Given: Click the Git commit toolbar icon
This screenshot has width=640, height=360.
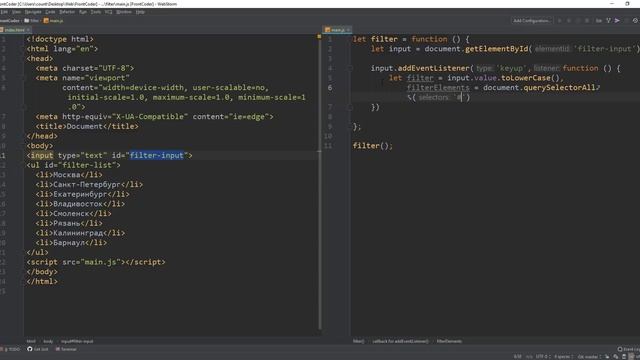Looking at the screenshot, I should tap(608, 20).
